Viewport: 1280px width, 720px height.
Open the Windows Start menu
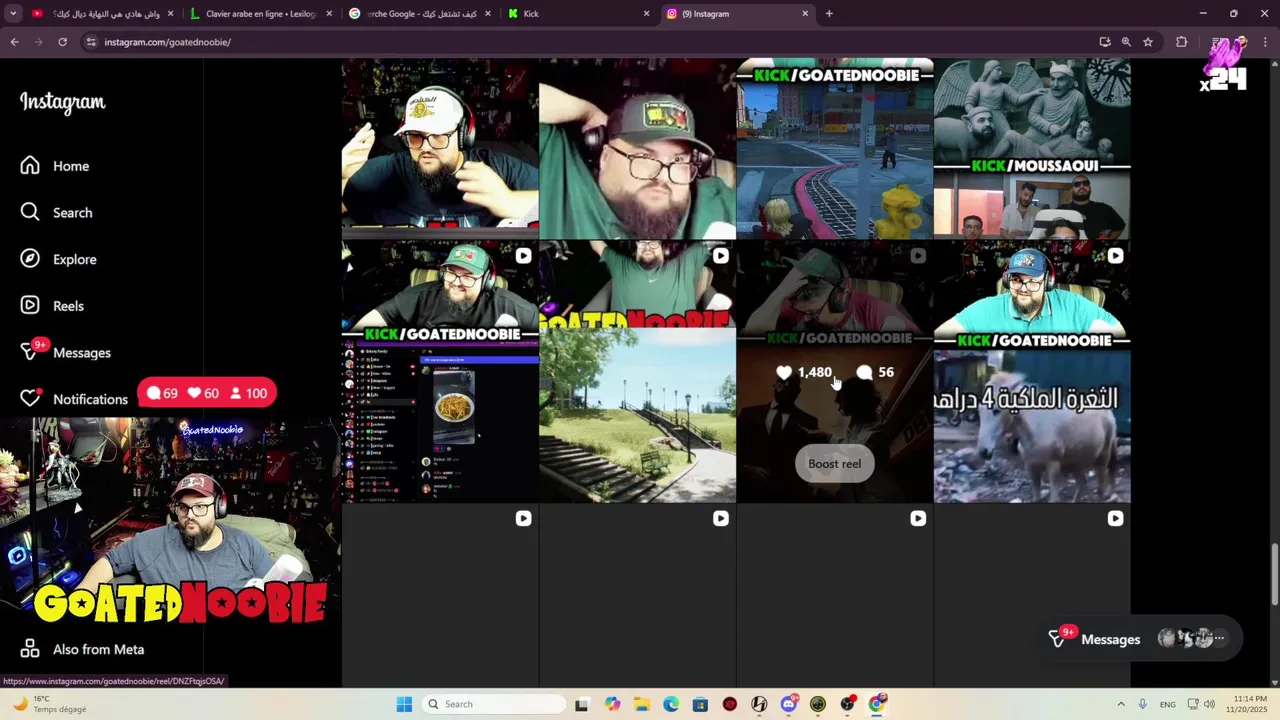pyautogui.click(x=404, y=704)
